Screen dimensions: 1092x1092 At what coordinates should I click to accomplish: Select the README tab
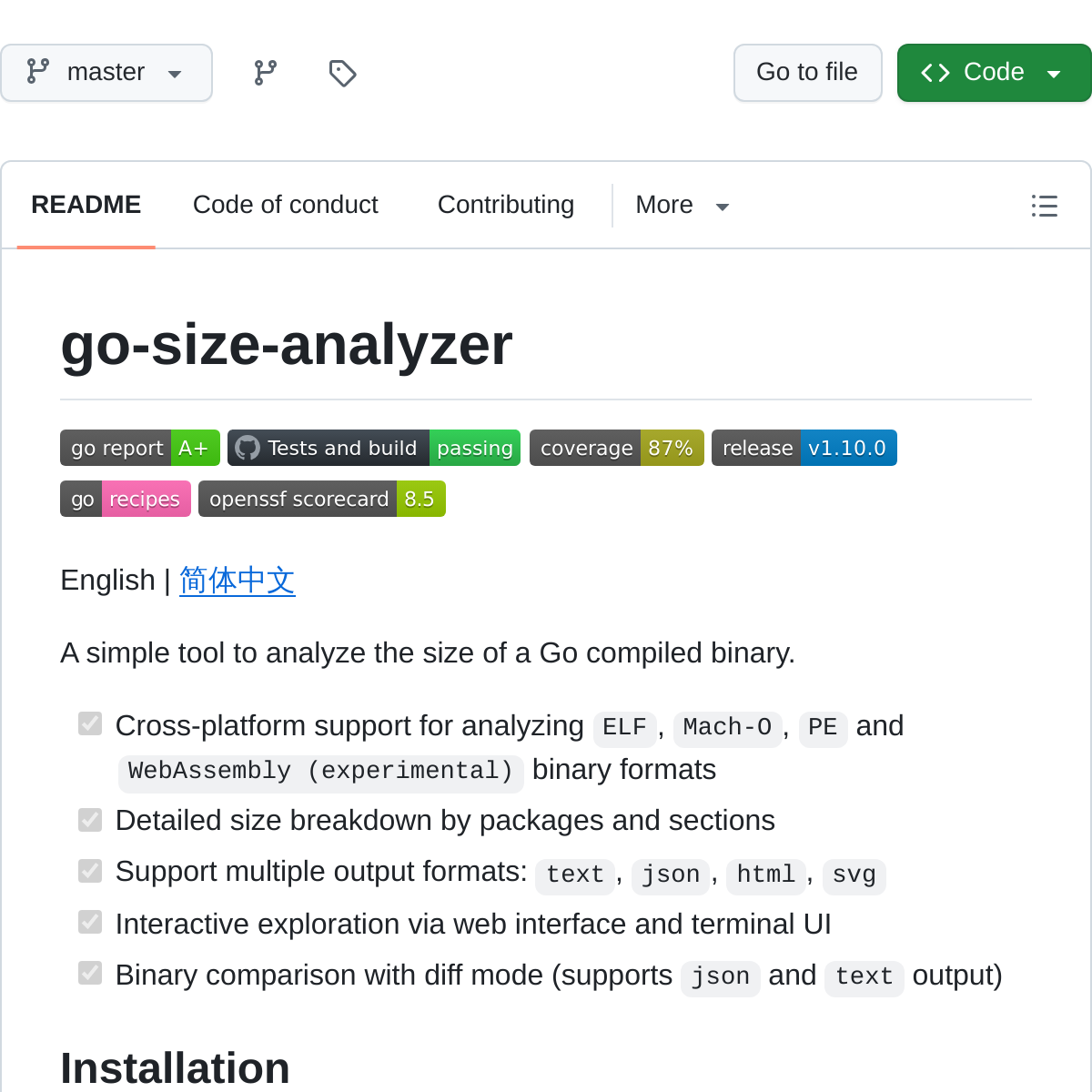click(x=86, y=206)
